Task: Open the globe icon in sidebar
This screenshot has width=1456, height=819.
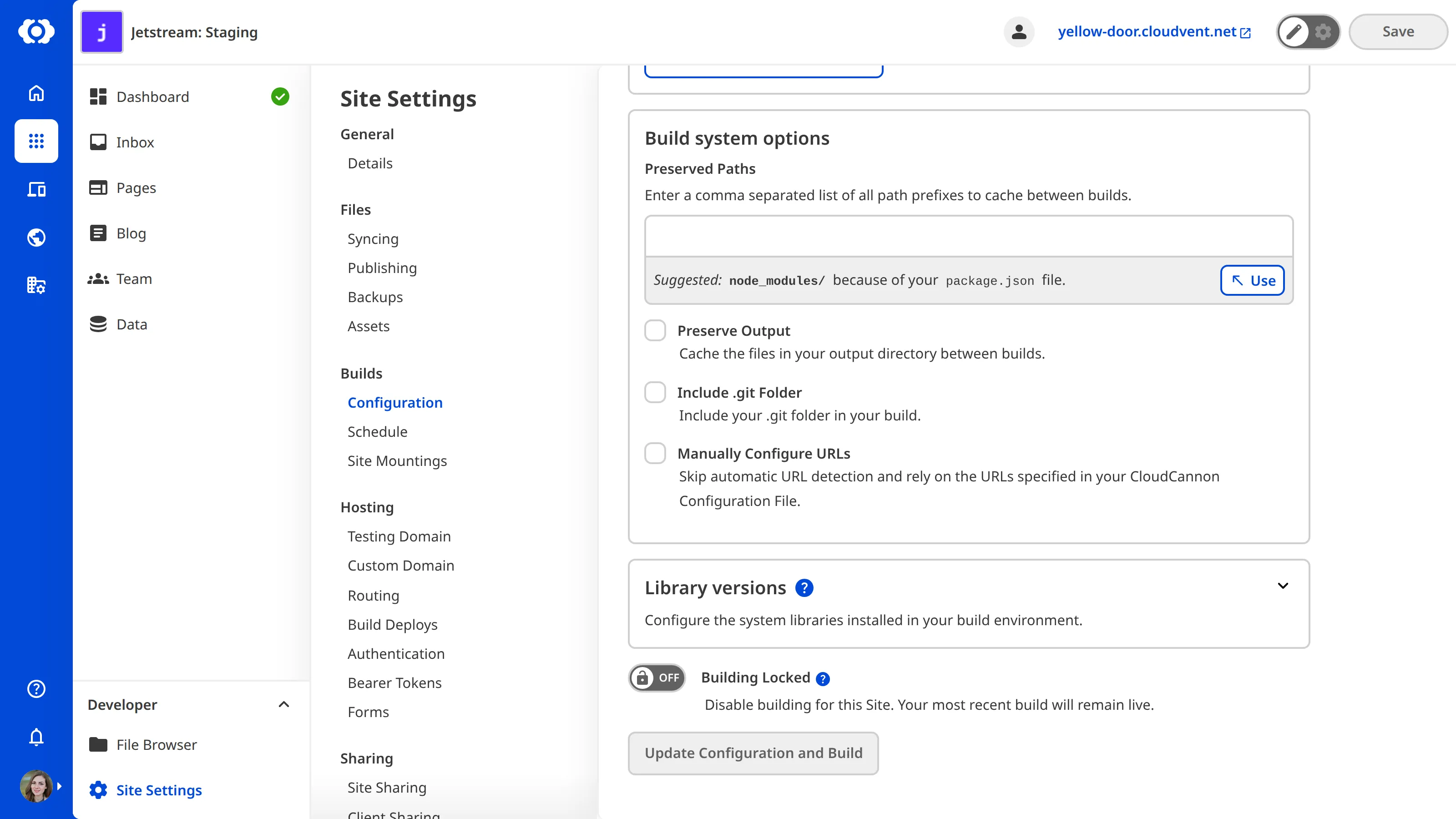Action: click(x=36, y=238)
